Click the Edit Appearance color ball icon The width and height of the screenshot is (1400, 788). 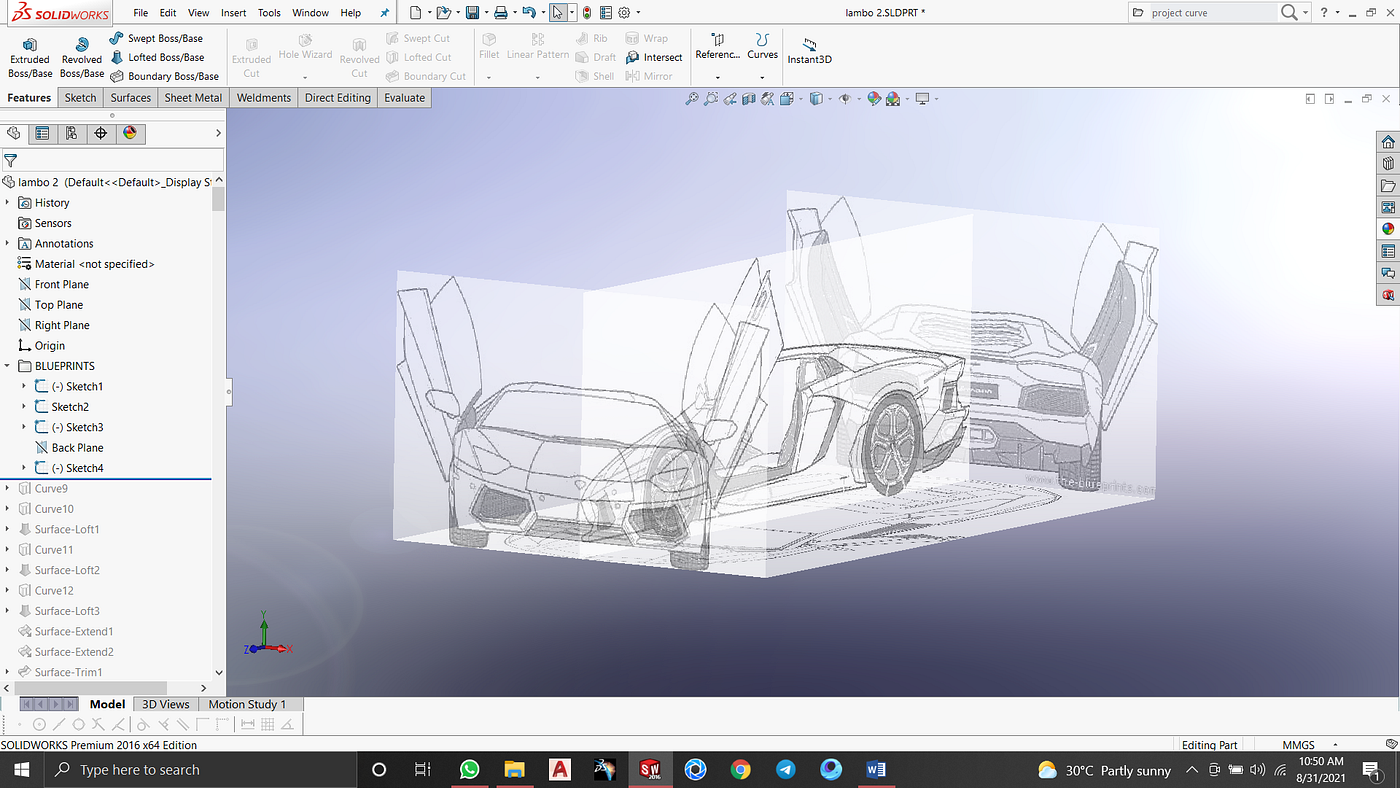point(874,99)
